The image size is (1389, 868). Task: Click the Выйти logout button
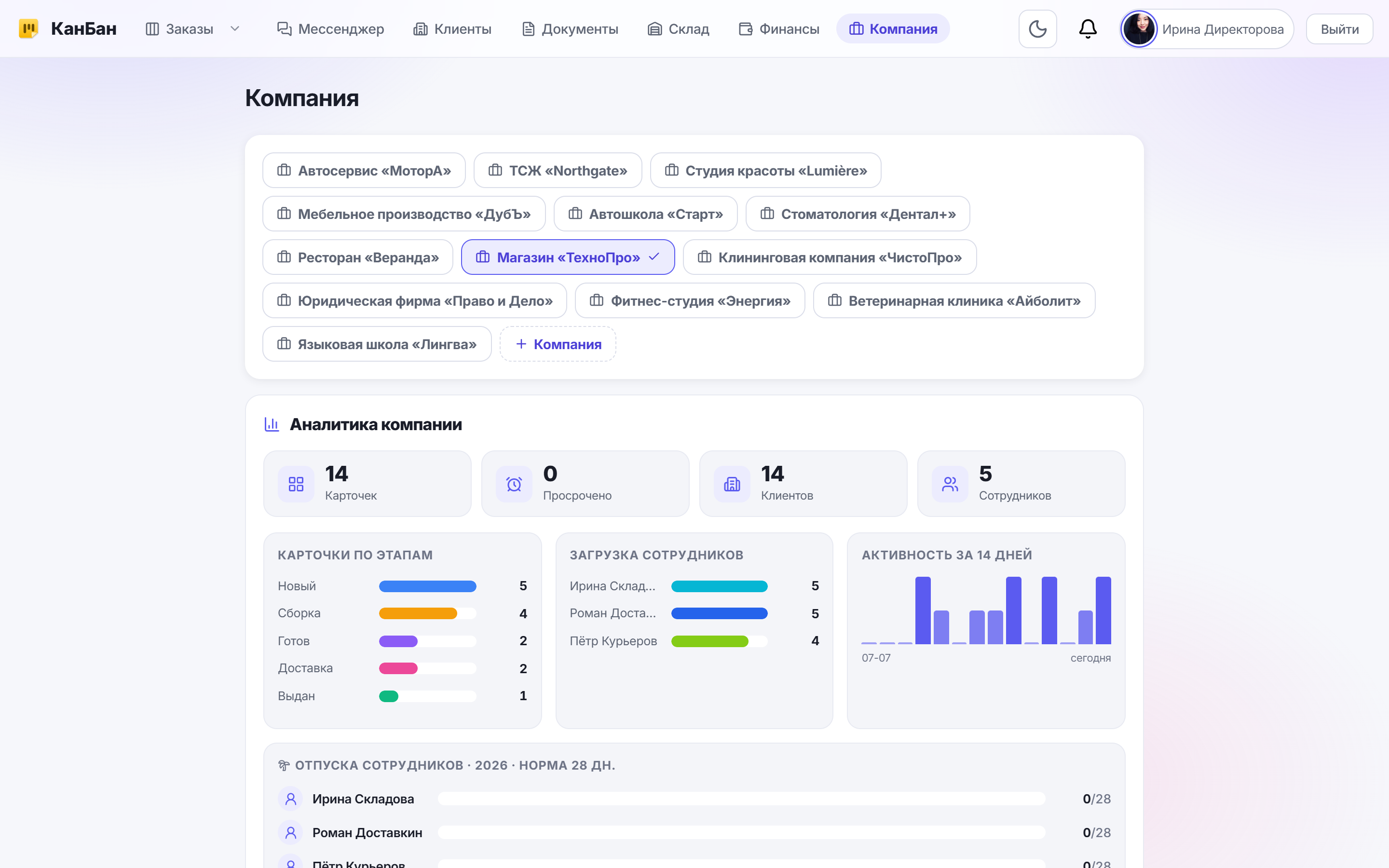click(x=1339, y=29)
